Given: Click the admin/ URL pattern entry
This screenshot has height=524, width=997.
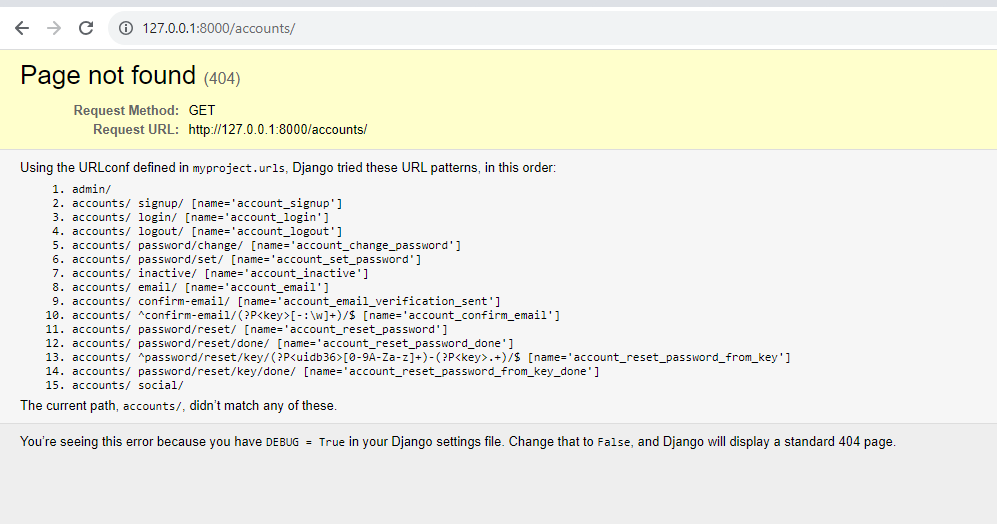Looking at the screenshot, I should [91, 189].
